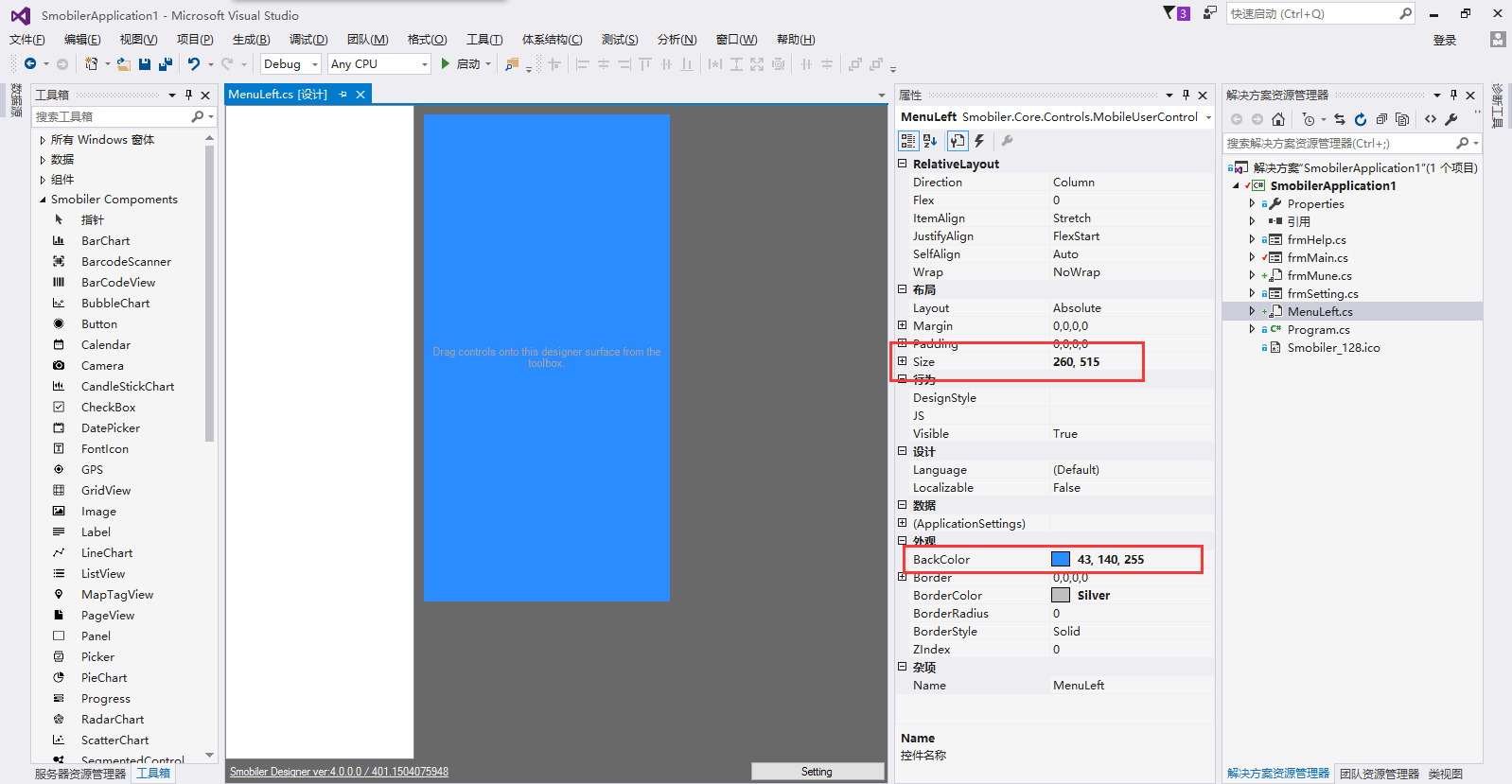Click the pending changes filter clock icon

tap(1309, 119)
